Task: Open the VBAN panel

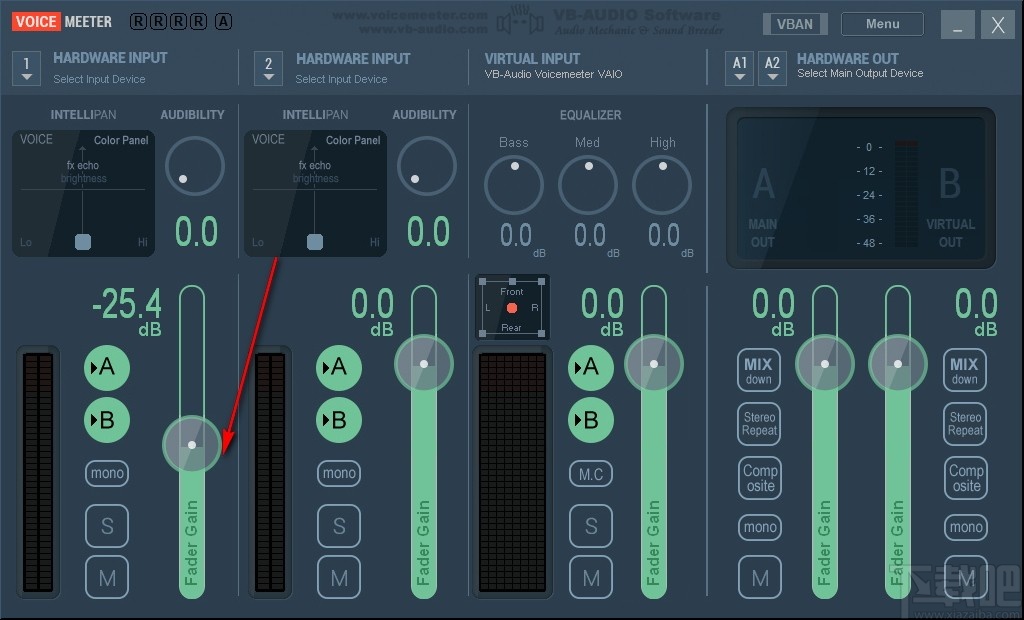Action: (x=795, y=23)
